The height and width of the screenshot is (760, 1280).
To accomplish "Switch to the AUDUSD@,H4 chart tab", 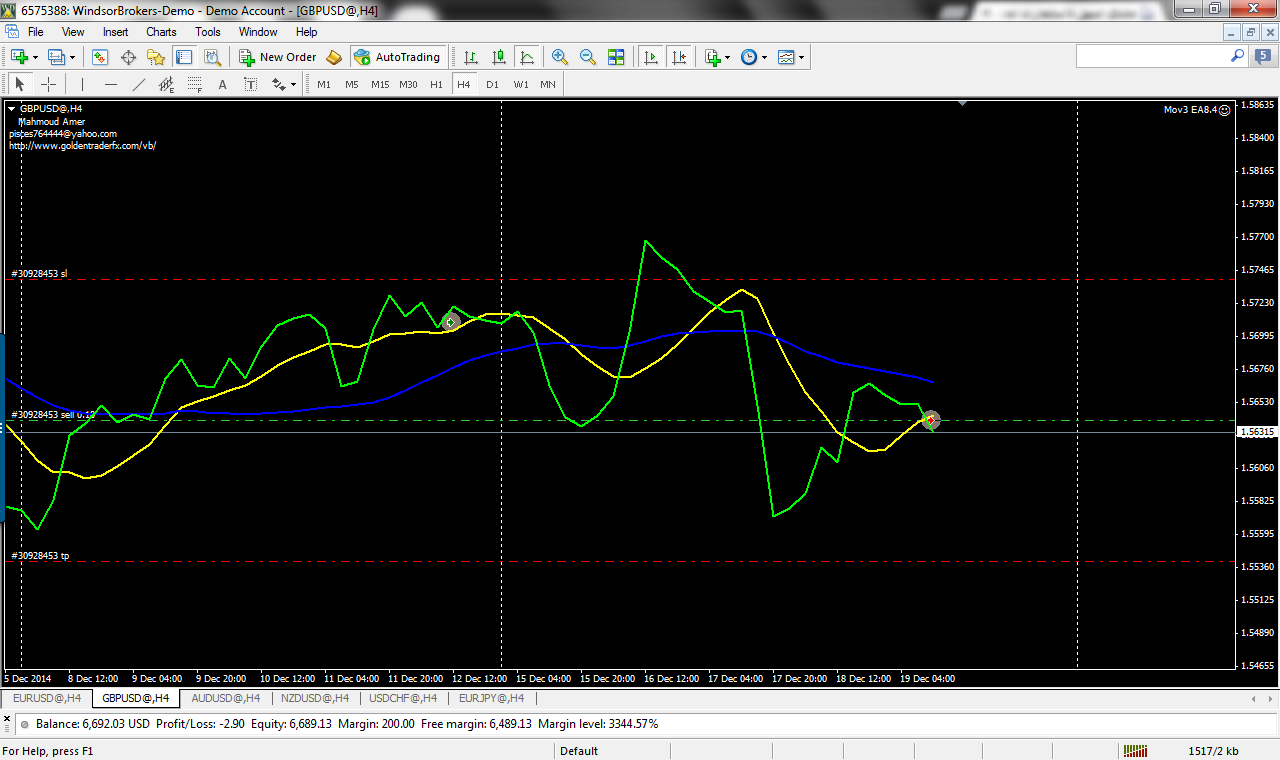I will (225, 698).
